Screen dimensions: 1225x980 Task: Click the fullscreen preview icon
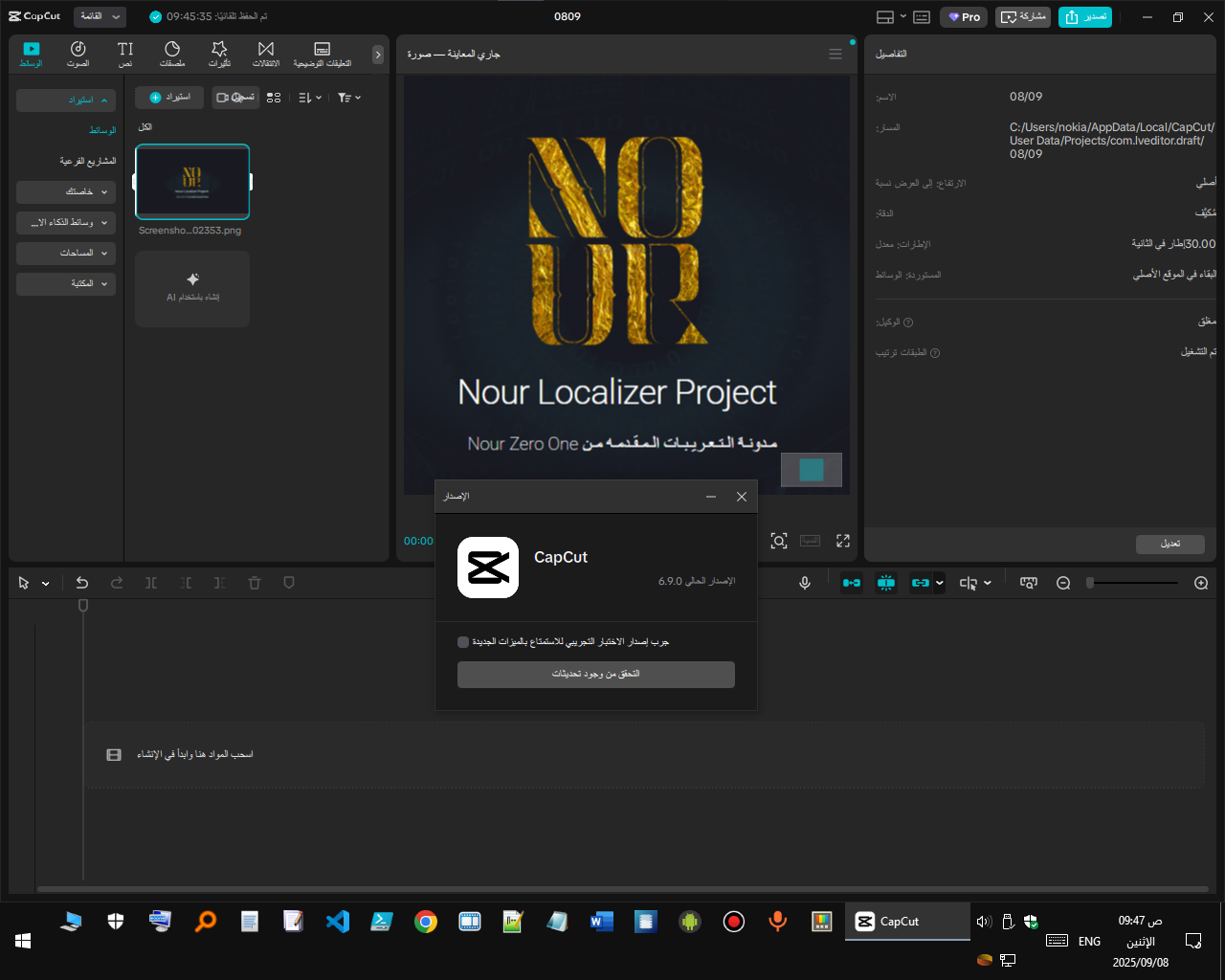point(843,541)
